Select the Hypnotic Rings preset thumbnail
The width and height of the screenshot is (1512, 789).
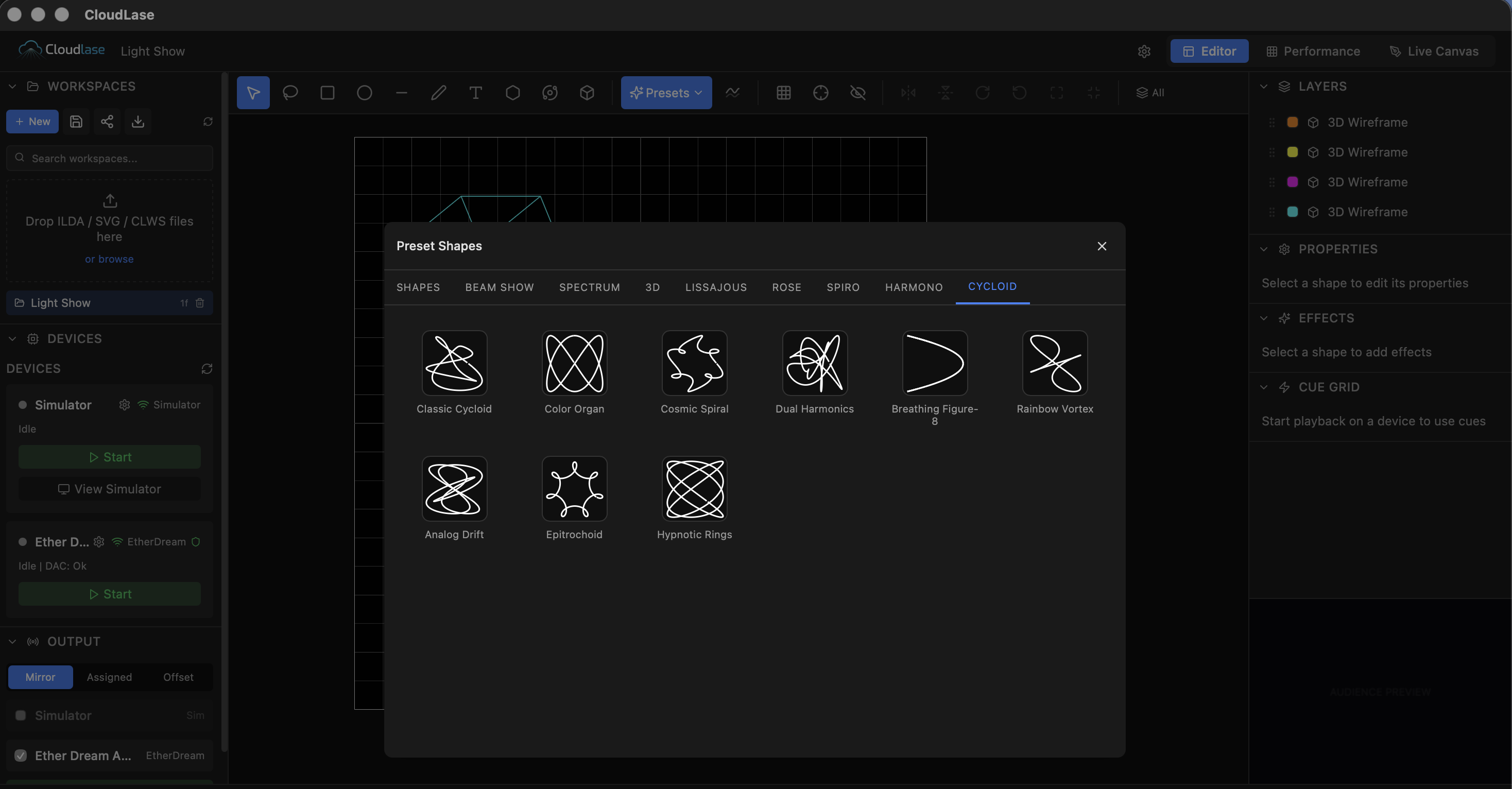694,488
